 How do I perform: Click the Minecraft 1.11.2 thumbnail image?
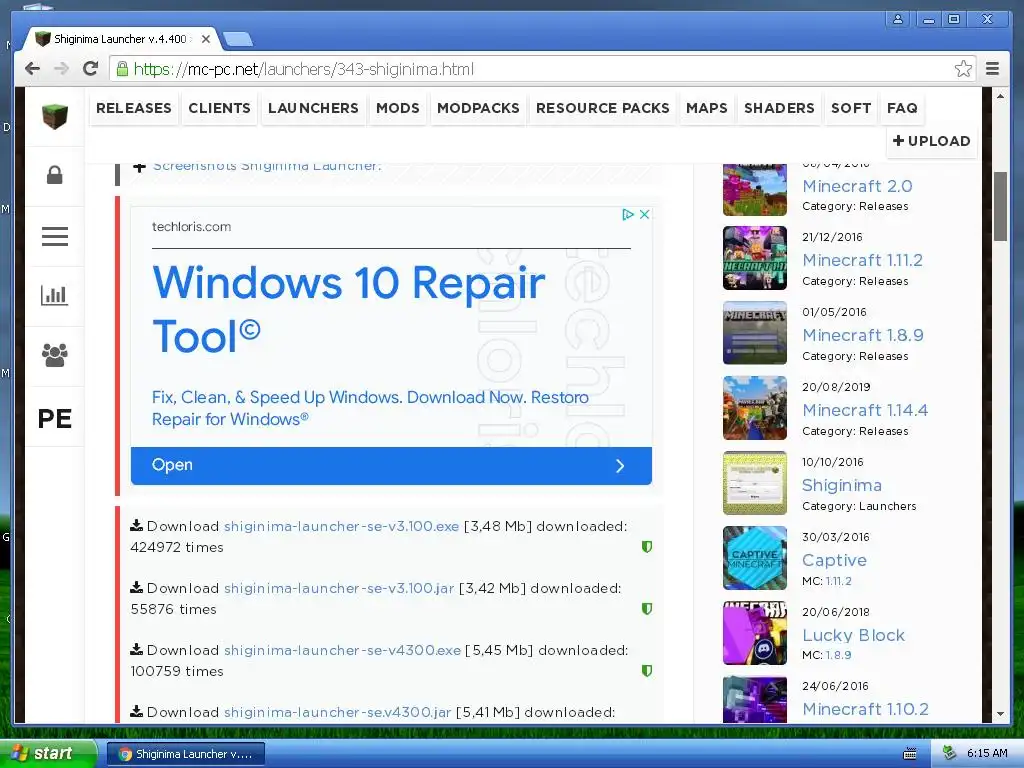pyautogui.click(x=754, y=258)
